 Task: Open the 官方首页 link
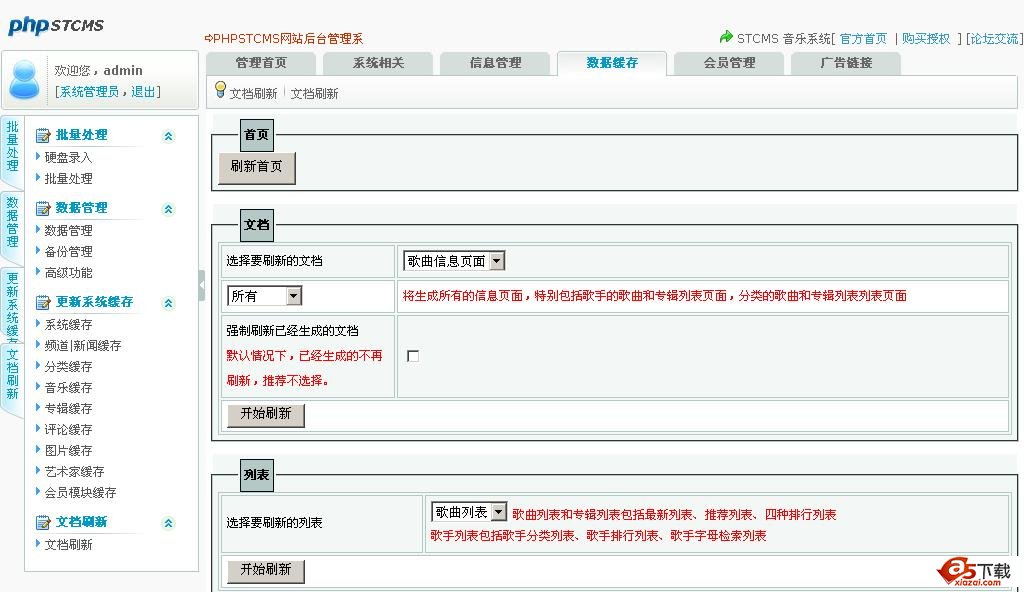[x=863, y=39]
